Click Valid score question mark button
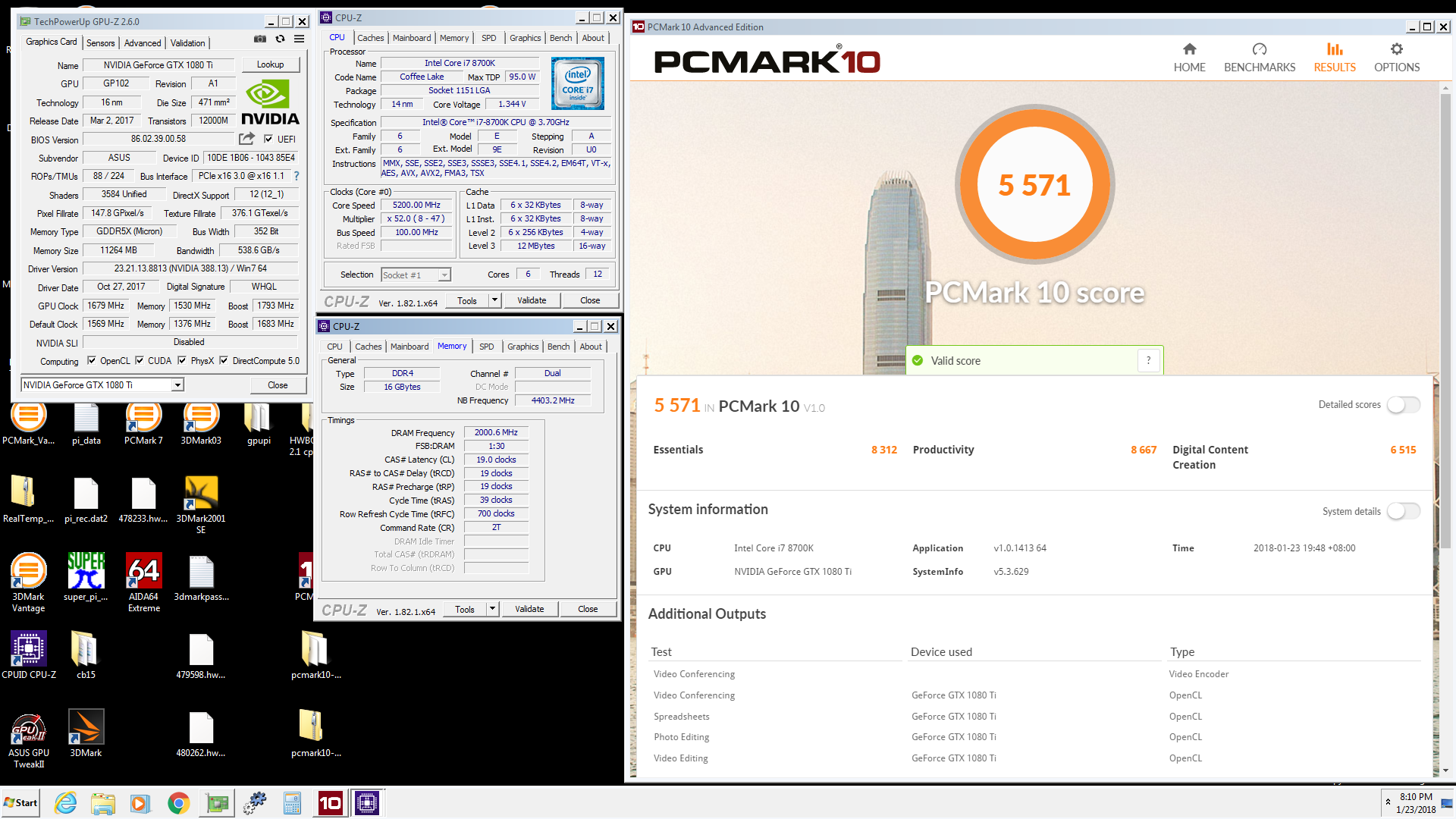This screenshot has height=819, width=1456. [x=1148, y=361]
